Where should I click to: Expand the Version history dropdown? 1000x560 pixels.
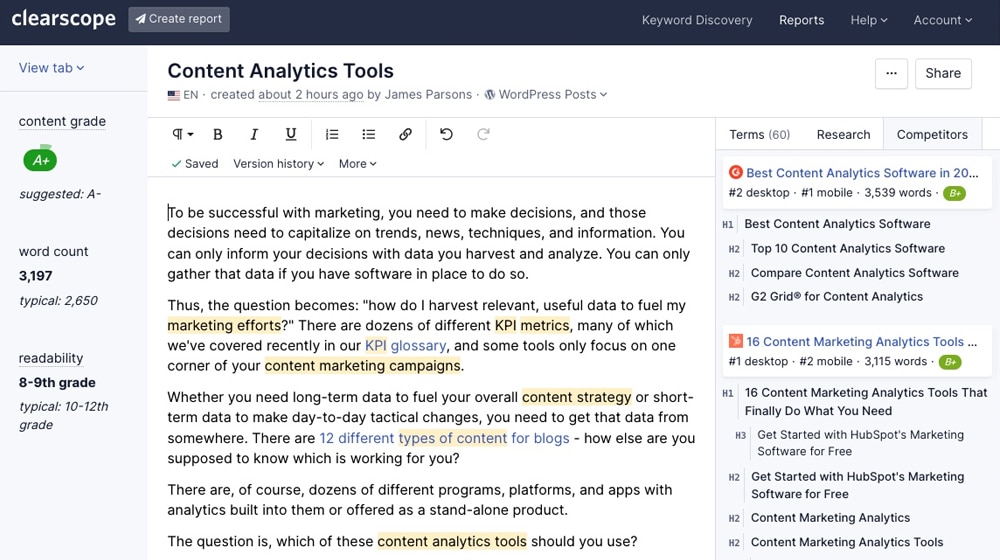[278, 164]
